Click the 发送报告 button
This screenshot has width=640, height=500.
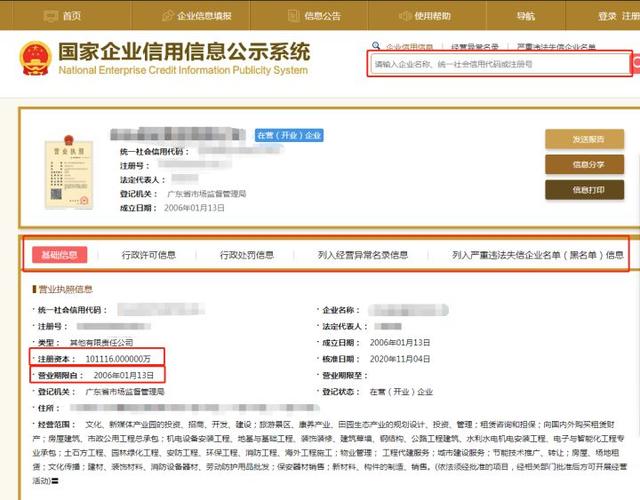584,140
